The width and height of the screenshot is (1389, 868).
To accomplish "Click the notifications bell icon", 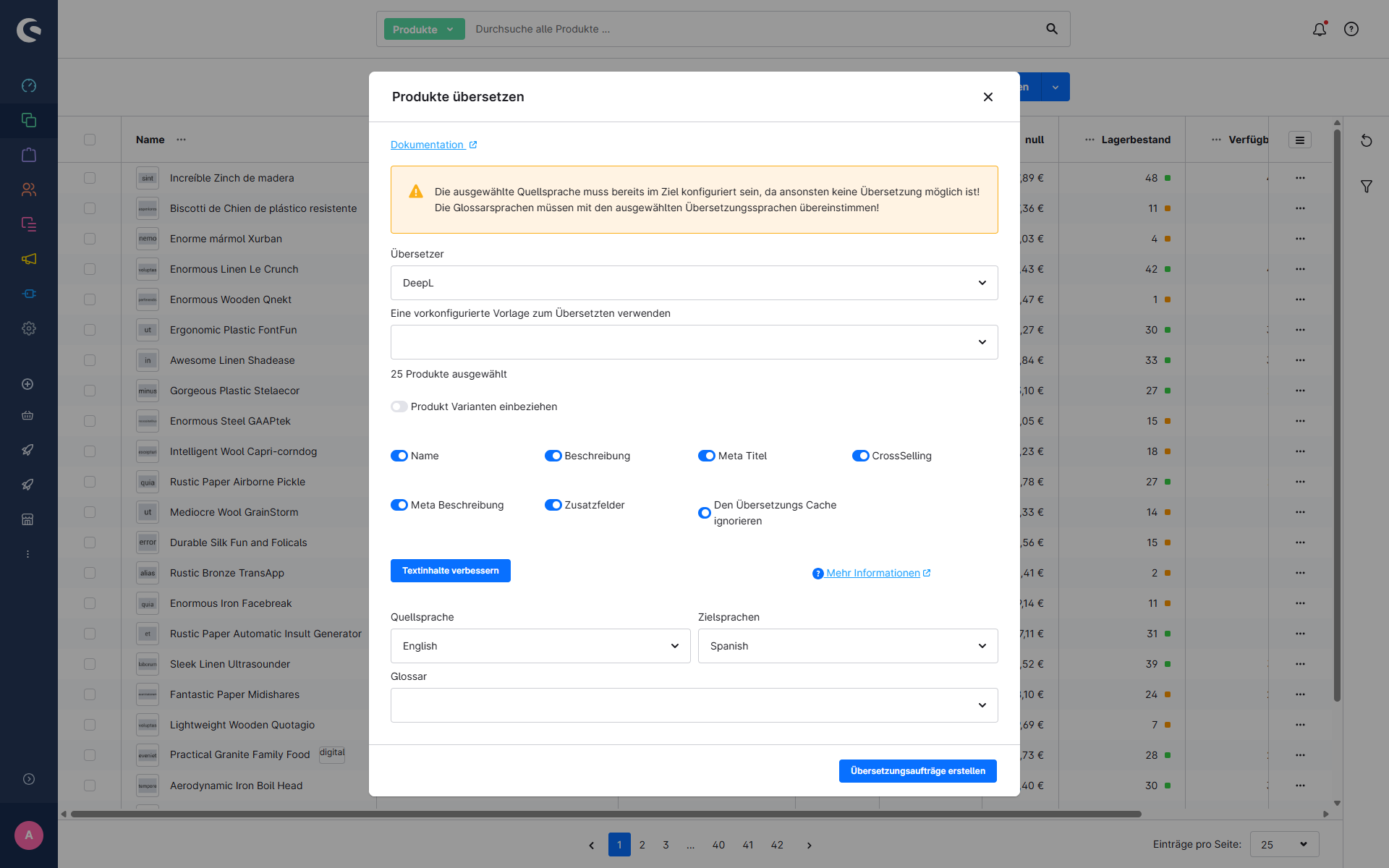I will tap(1320, 29).
